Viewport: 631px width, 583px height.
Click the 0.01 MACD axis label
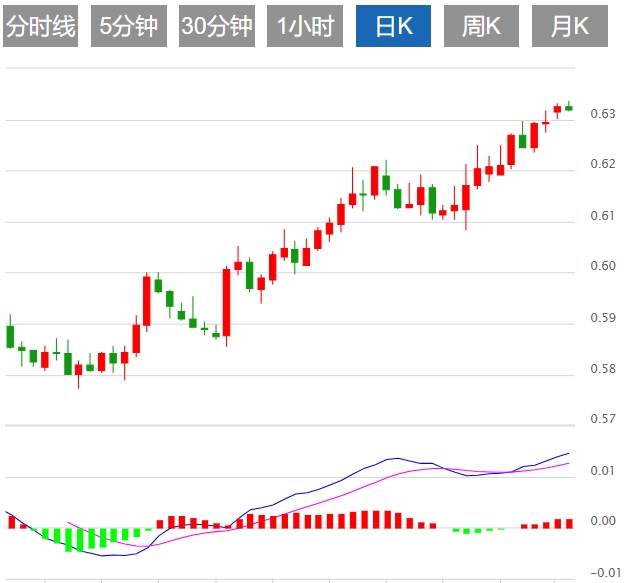[x=603, y=471]
